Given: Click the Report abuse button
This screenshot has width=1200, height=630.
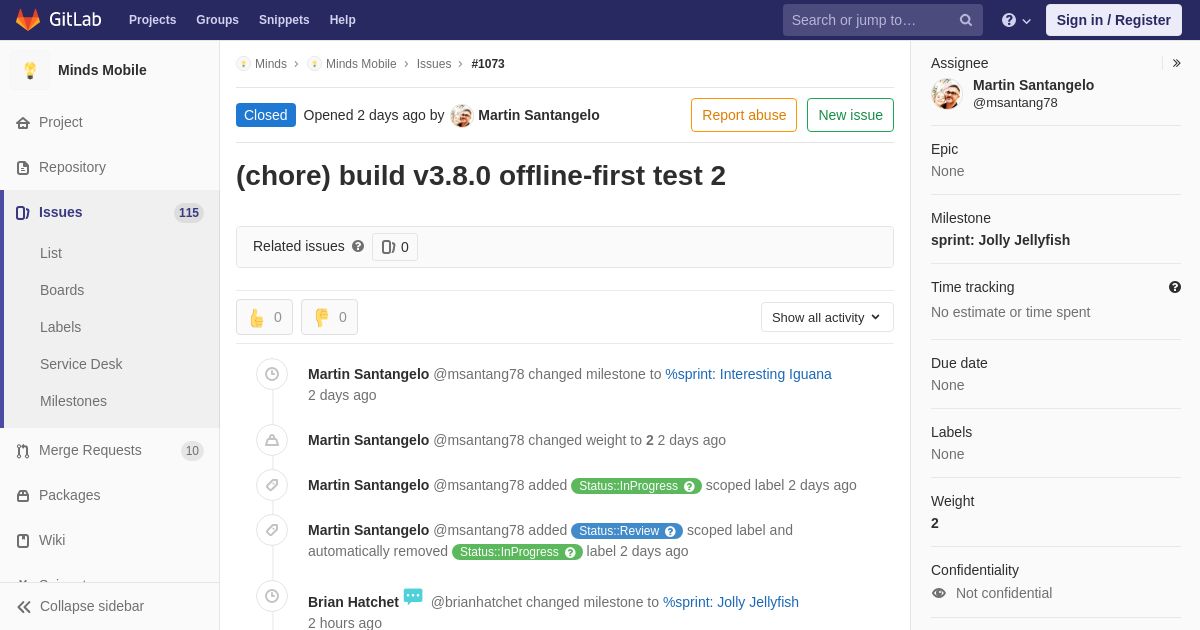Looking at the screenshot, I should pyautogui.click(x=744, y=115).
